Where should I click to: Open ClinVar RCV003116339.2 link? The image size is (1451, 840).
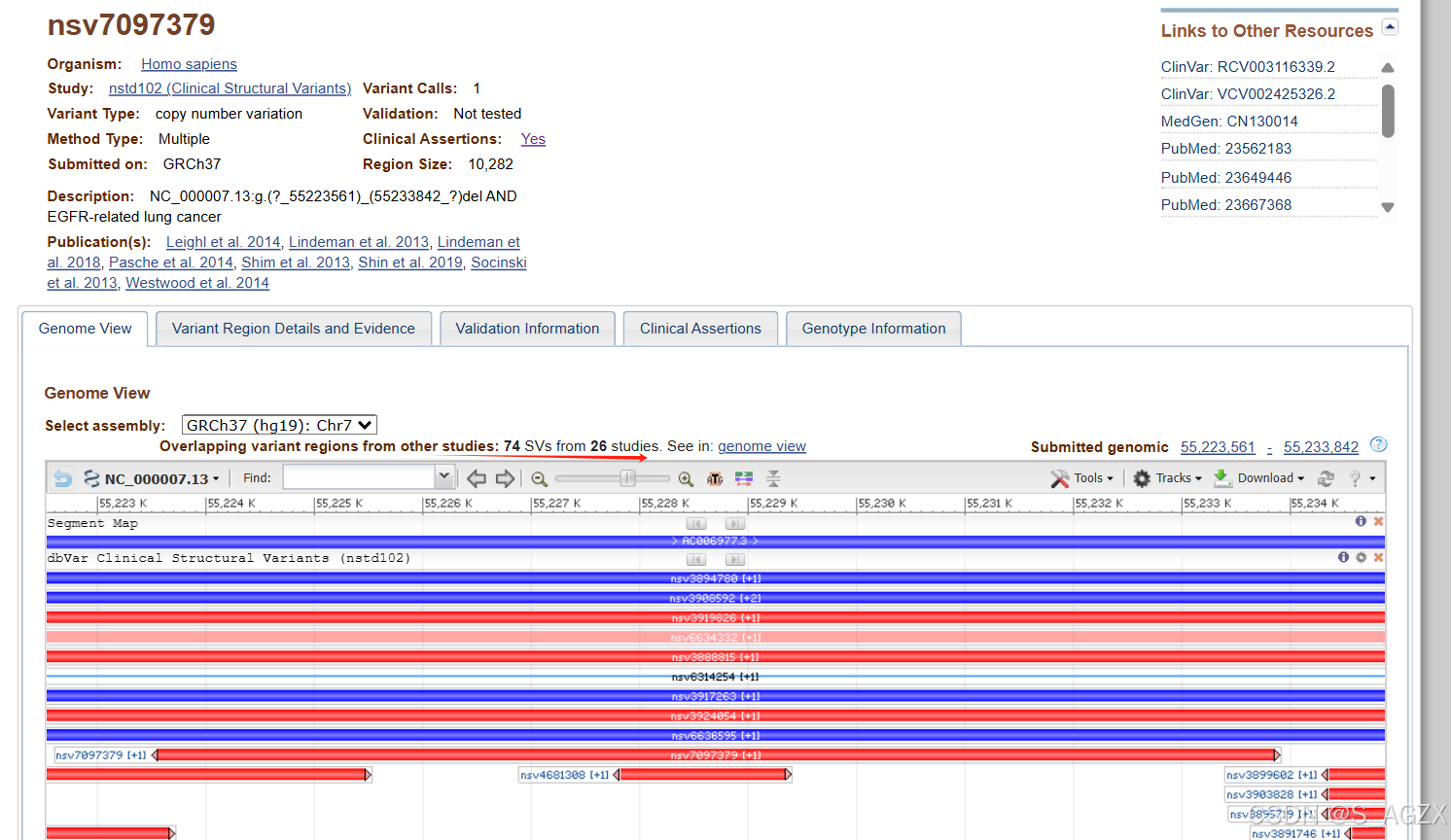pos(1248,67)
